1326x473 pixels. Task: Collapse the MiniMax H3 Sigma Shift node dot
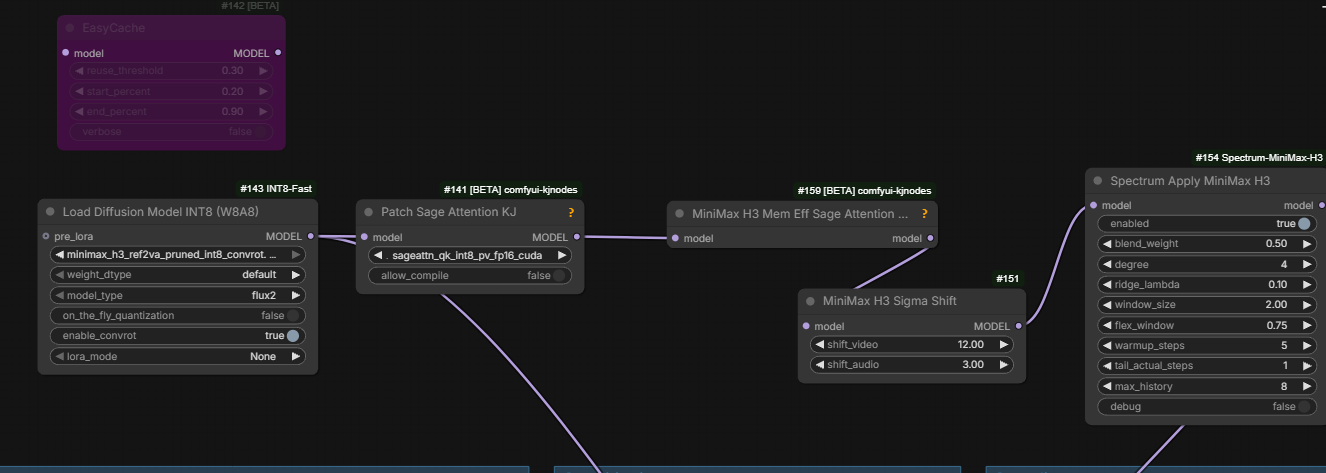pos(810,301)
